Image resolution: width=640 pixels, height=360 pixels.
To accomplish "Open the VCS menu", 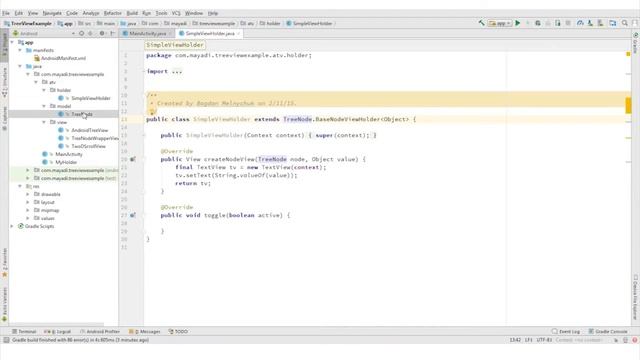I will 176,13.
